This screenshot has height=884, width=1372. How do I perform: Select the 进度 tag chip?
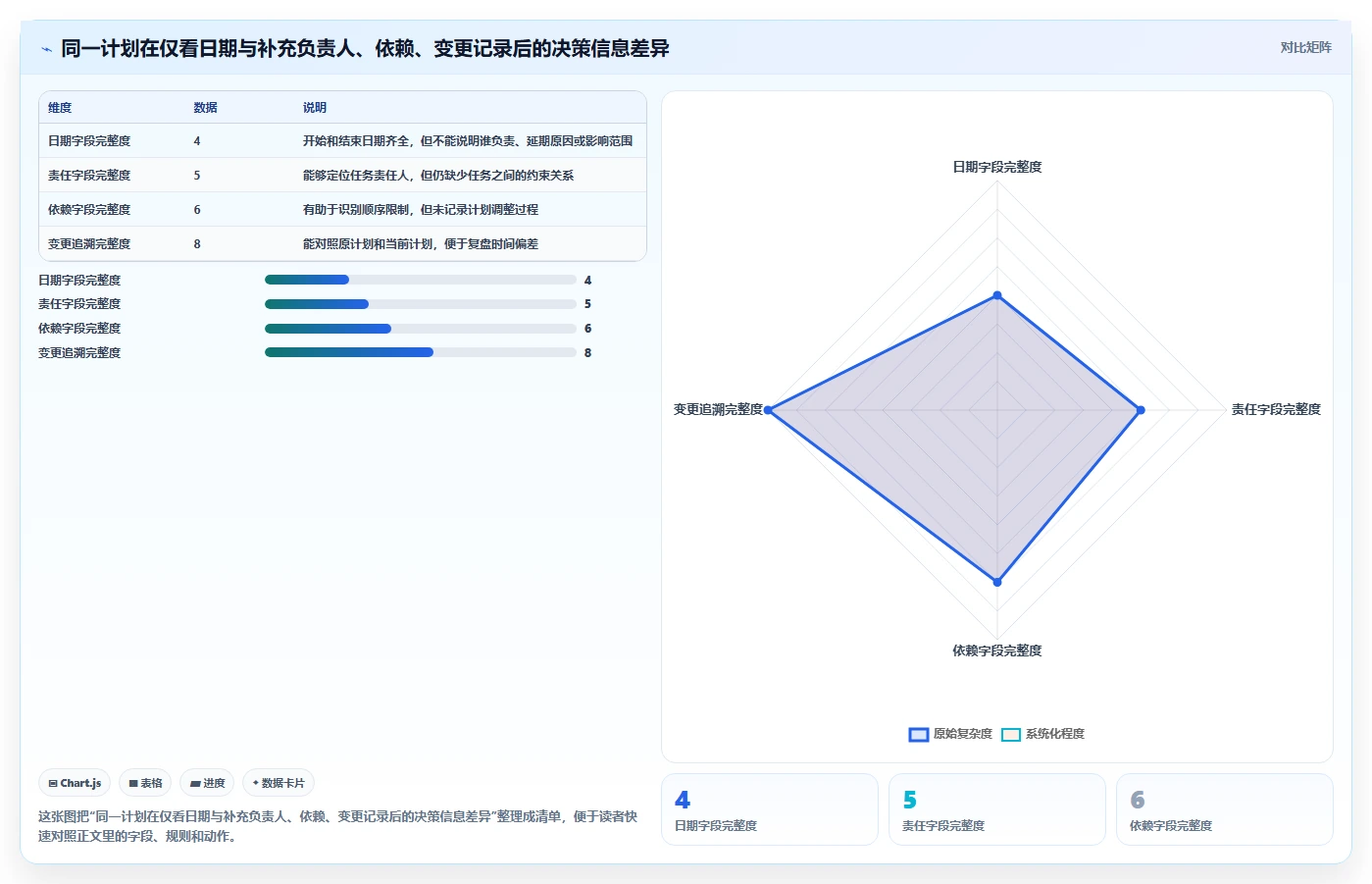[207, 783]
